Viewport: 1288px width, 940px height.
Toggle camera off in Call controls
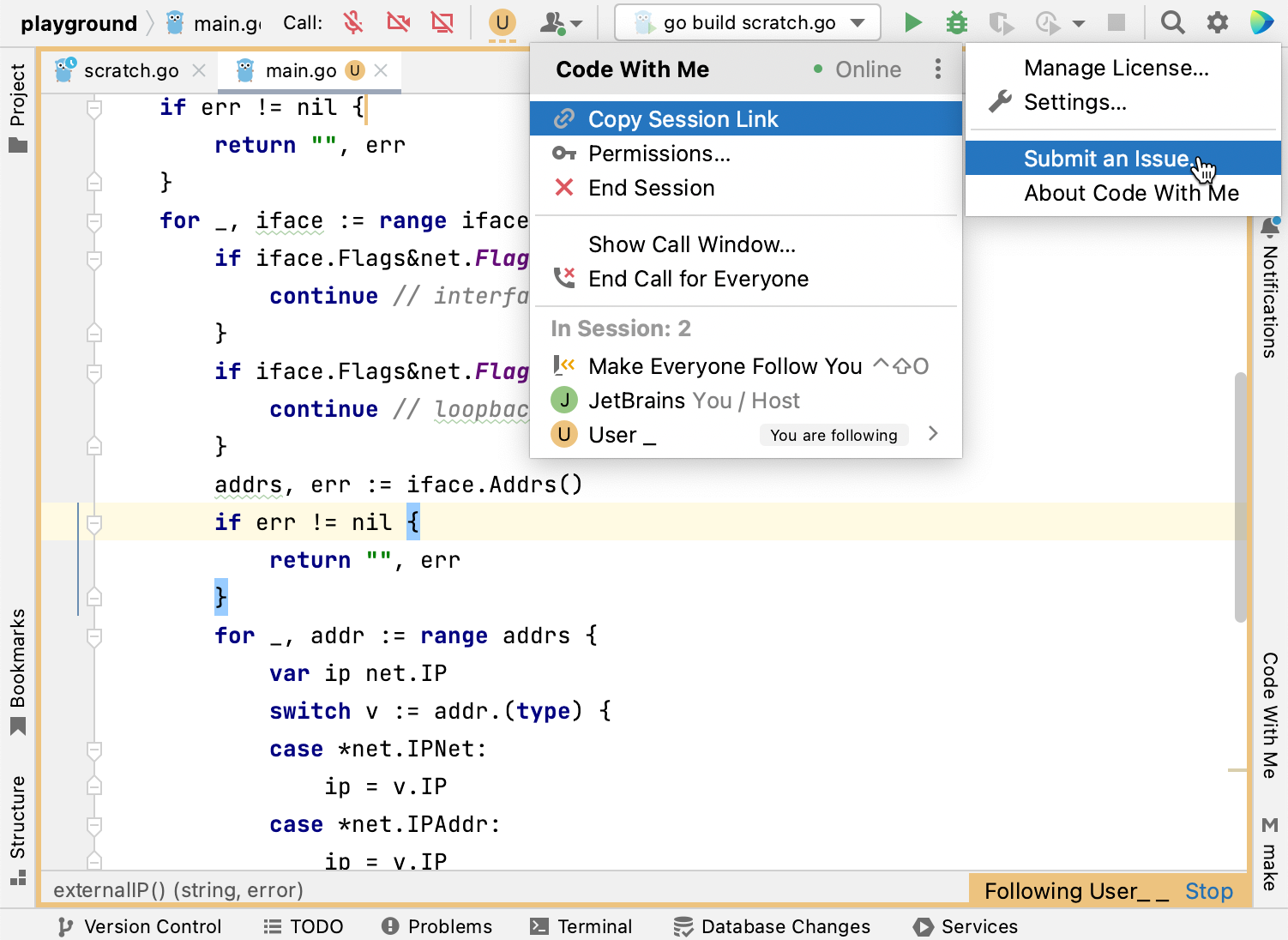tap(399, 22)
